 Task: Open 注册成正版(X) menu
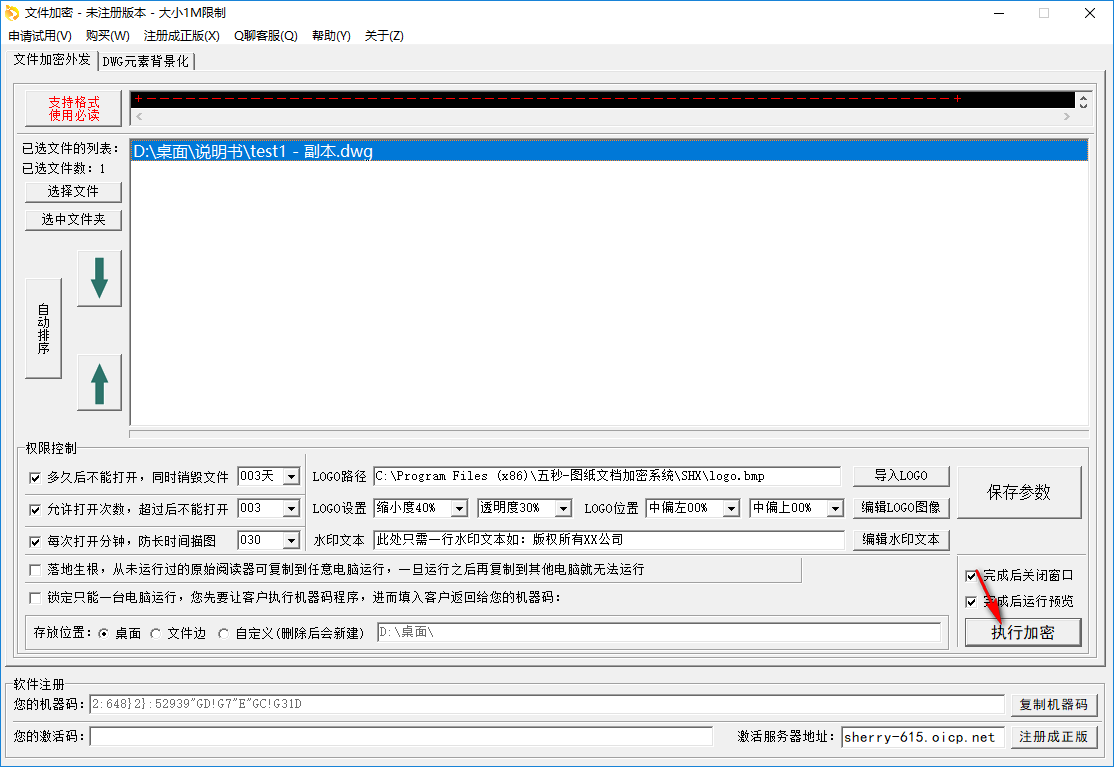coord(181,36)
